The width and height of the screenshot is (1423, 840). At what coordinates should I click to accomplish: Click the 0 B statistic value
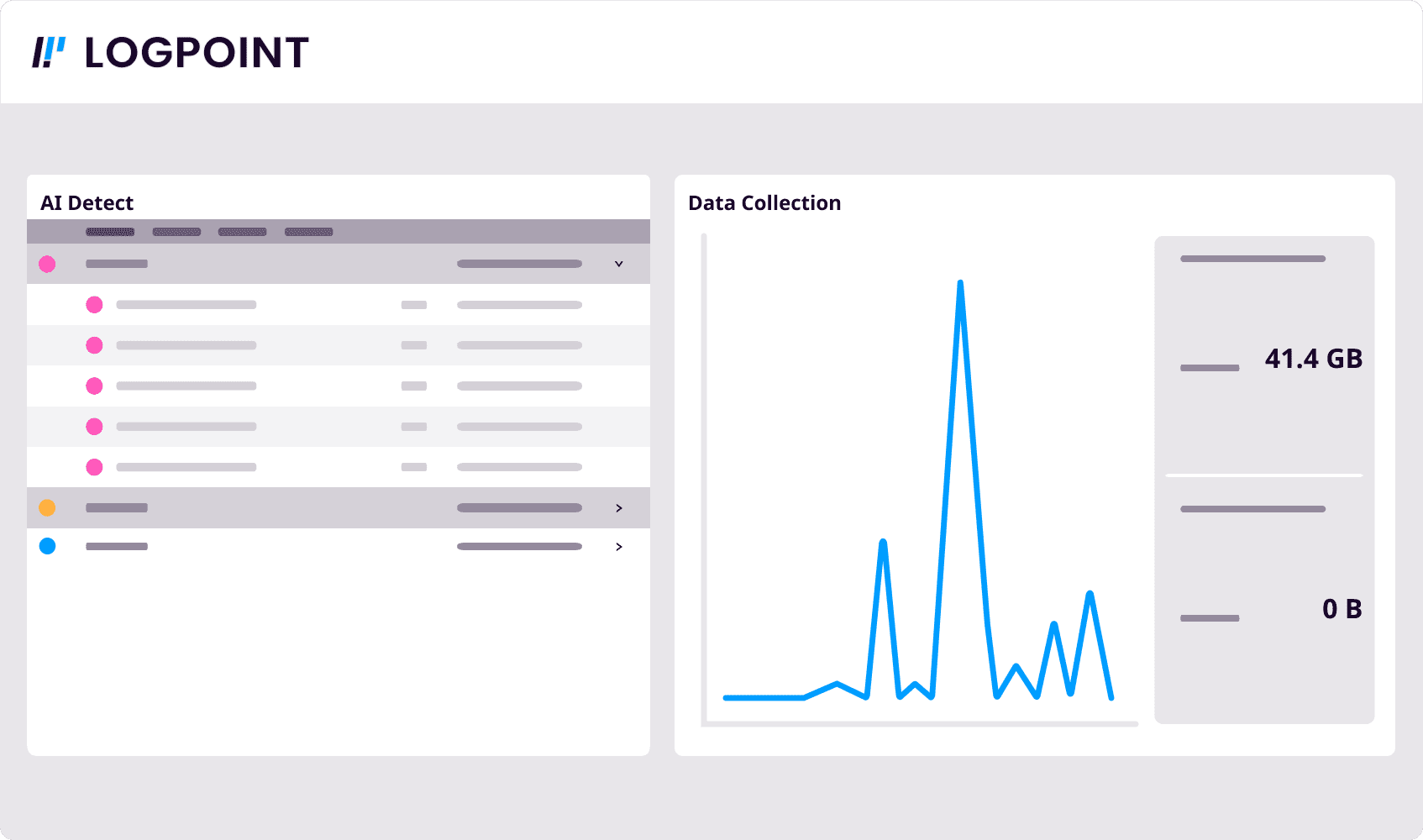[1342, 608]
